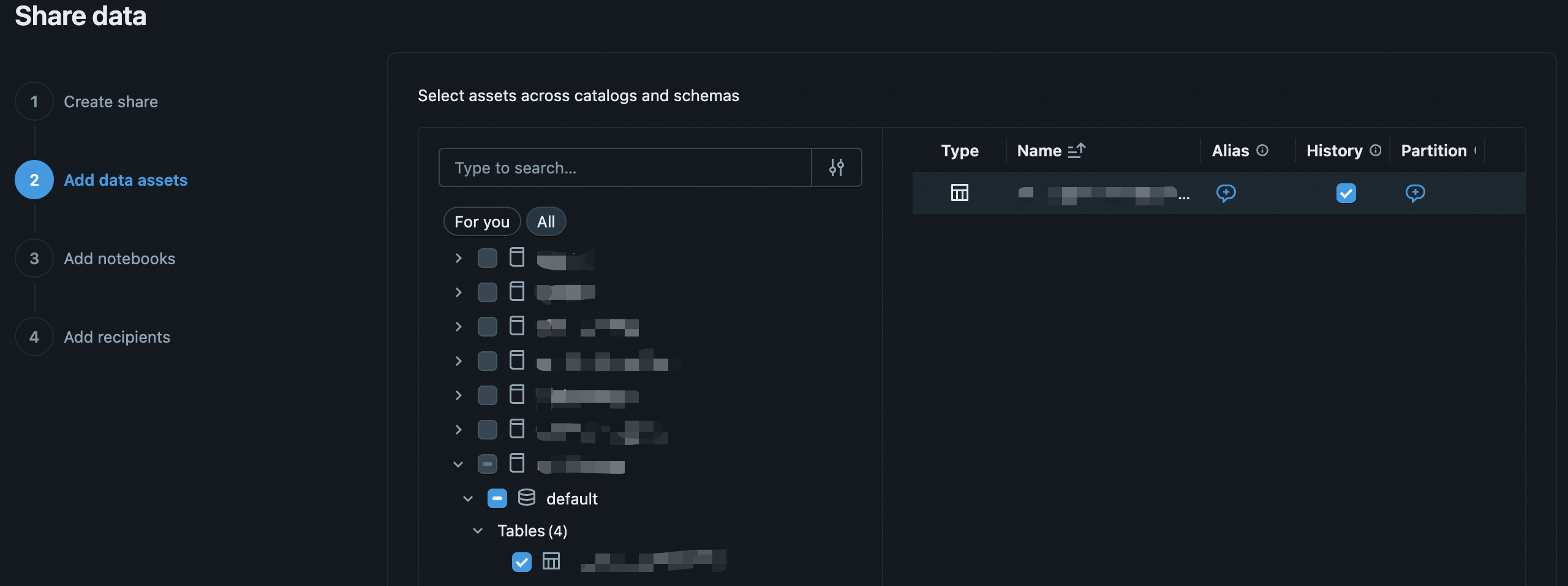Expand the first catalog in the tree
The image size is (1568, 586).
(x=458, y=258)
